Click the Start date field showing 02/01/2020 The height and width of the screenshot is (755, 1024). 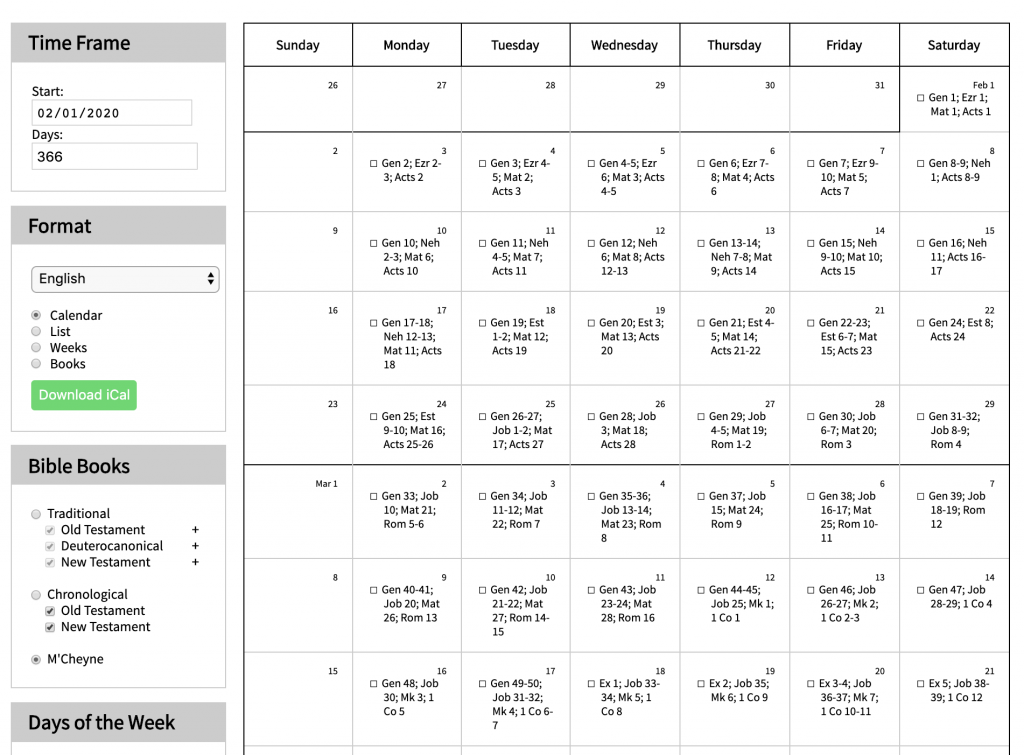[111, 112]
